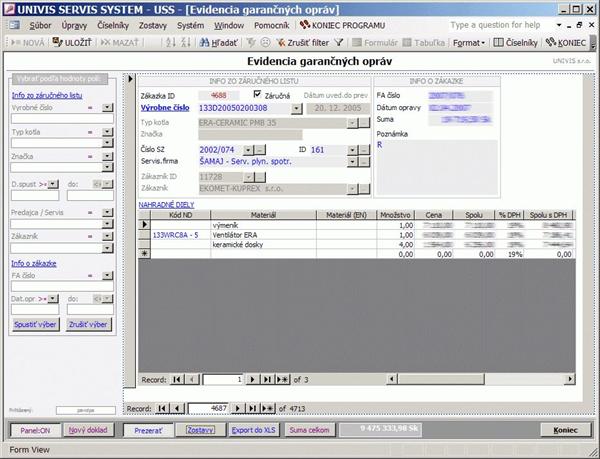
Task: Open filter Zákazník value dropdown
Action: (108, 248)
